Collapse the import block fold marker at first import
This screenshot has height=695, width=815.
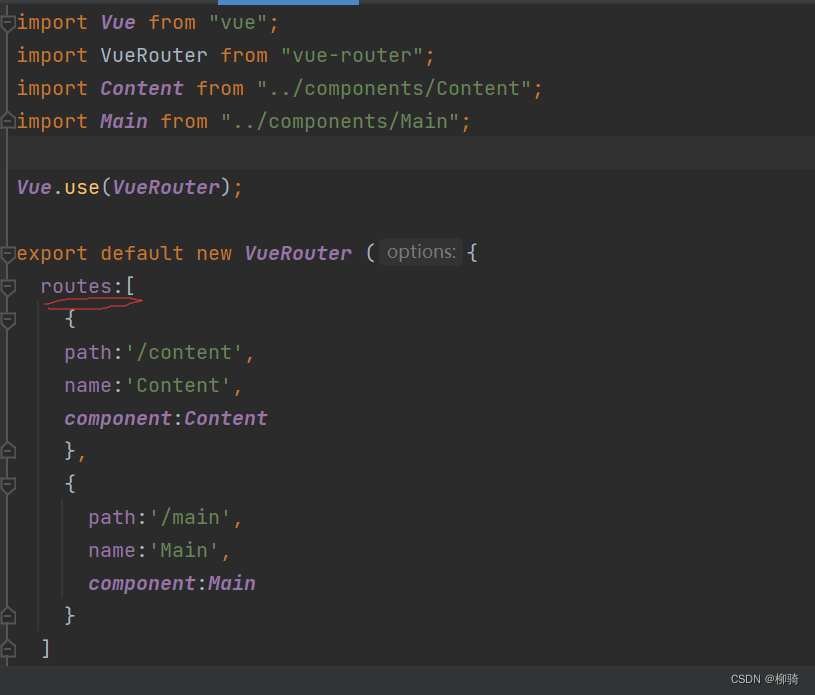[8, 23]
